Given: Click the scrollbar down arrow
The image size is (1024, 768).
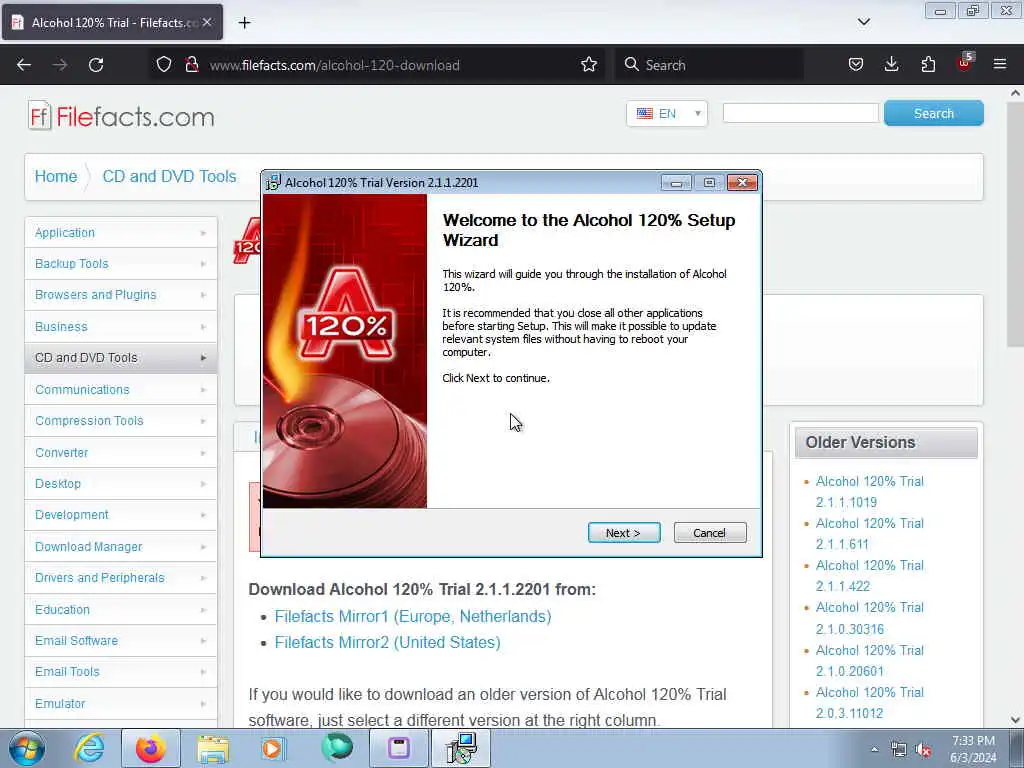Looking at the screenshot, I should pos(1015,720).
